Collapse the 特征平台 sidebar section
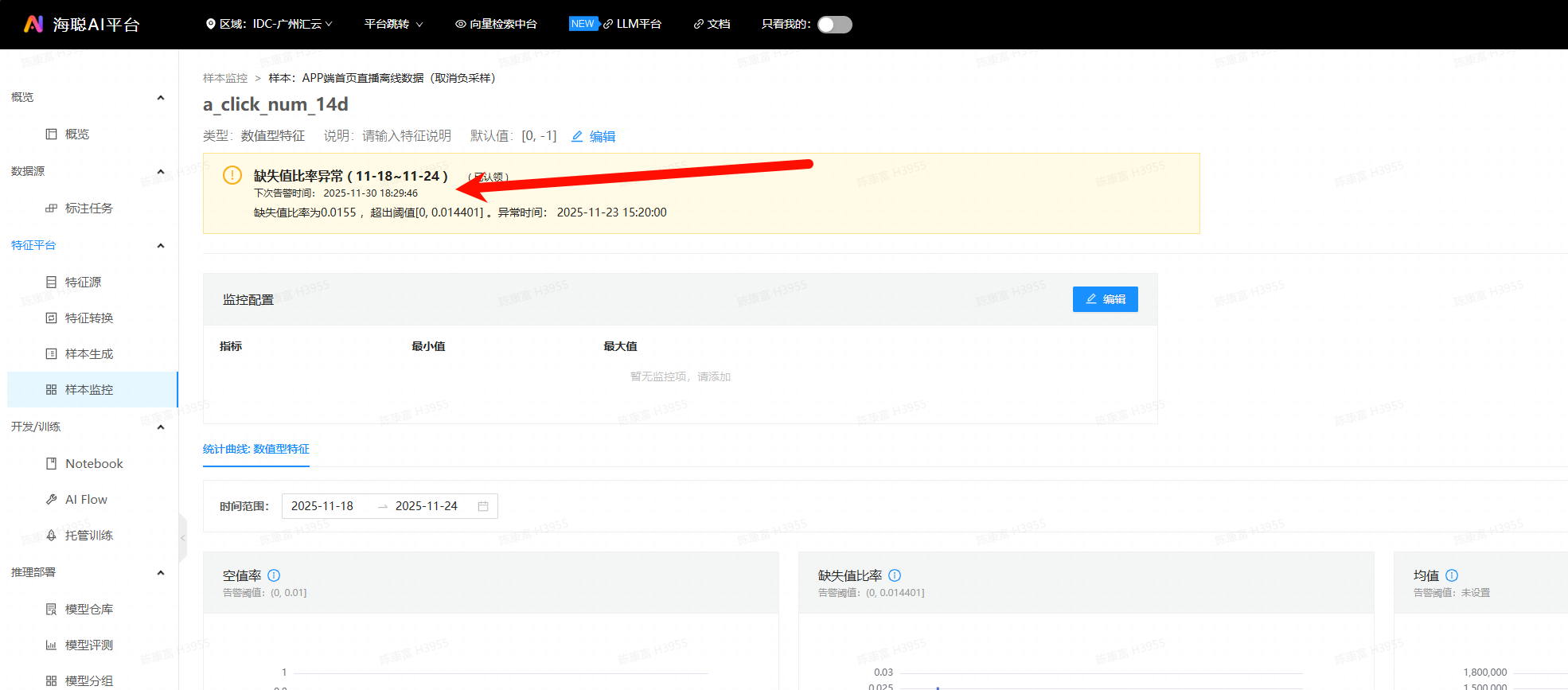 [161, 245]
